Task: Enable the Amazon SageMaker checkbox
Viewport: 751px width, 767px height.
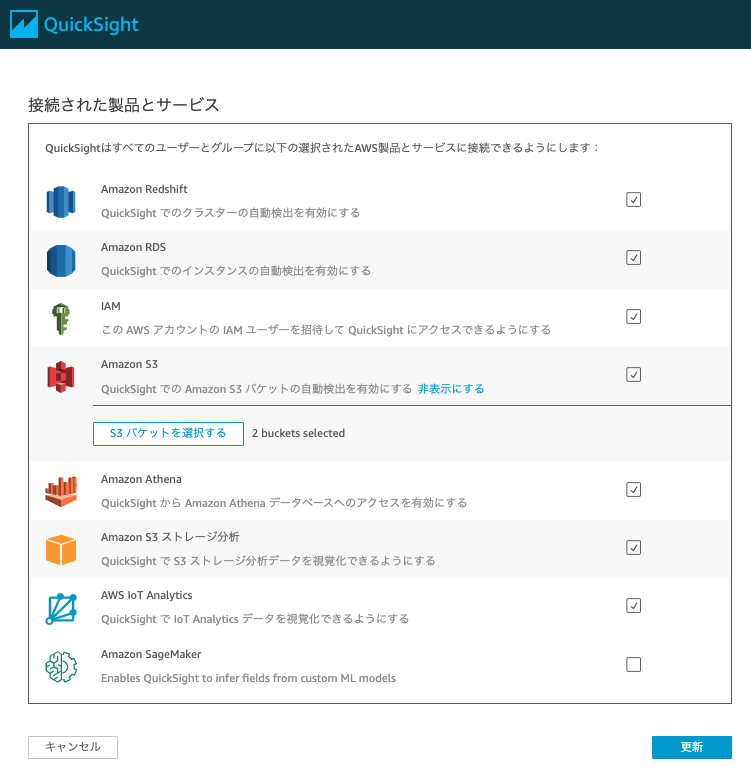Action: pos(634,664)
